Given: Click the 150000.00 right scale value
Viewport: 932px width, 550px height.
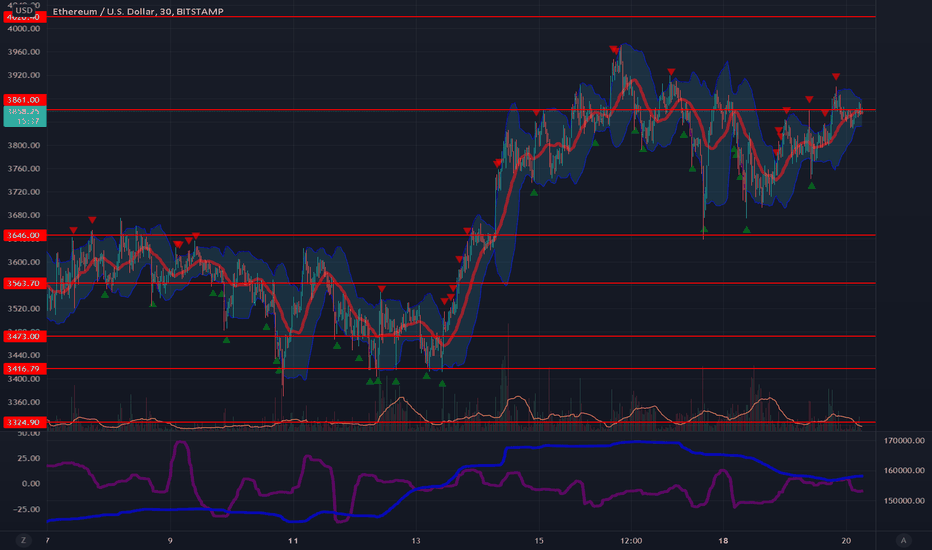Looking at the screenshot, I should 904,501.
